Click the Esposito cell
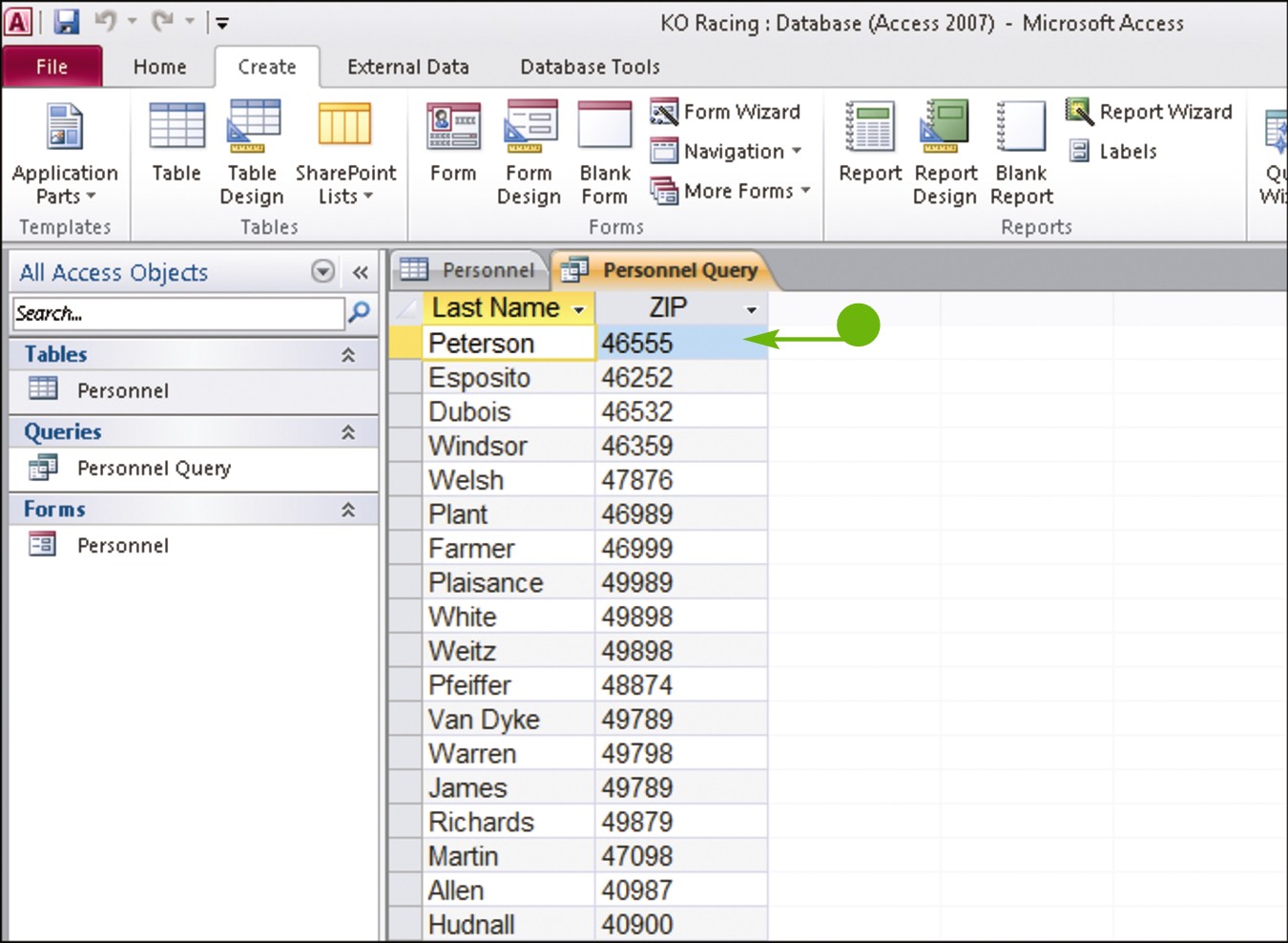 click(x=509, y=378)
